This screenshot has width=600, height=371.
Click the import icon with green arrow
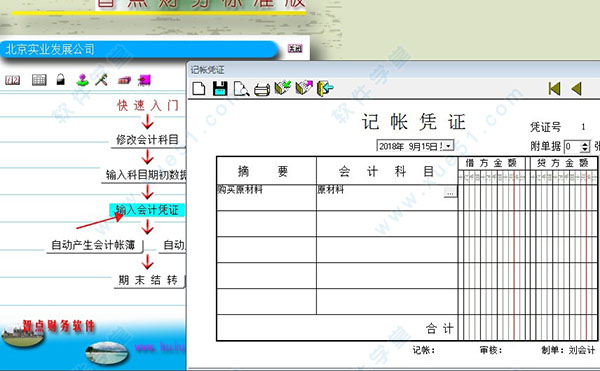pos(283,88)
